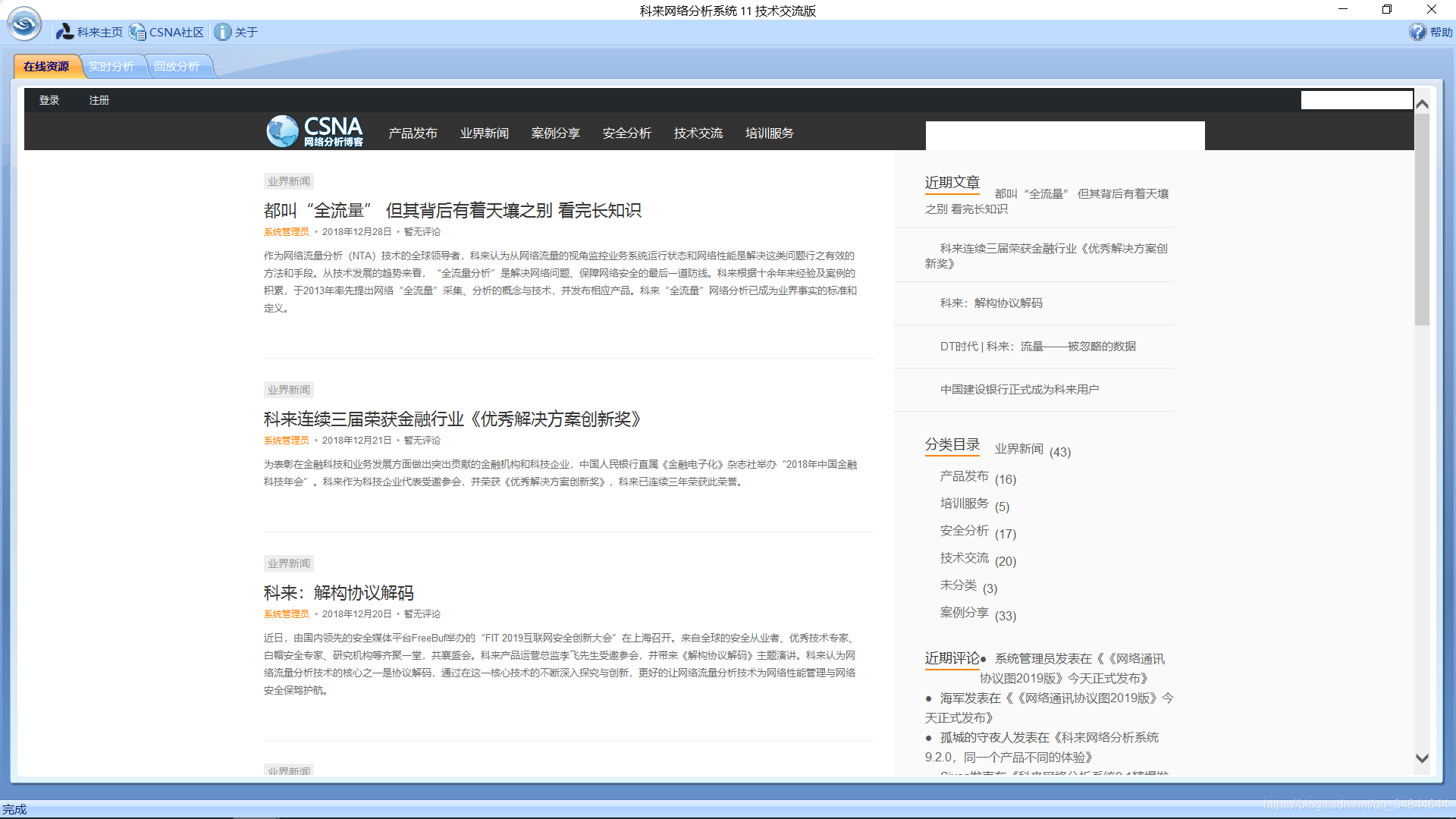Open the 技术交流 navigation menu

(698, 133)
